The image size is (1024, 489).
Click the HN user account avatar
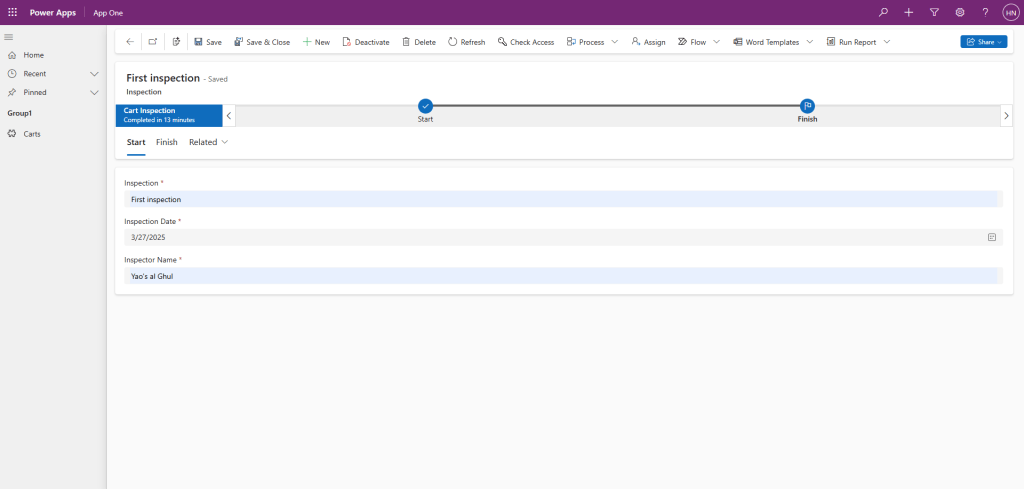[x=1010, y=12]
